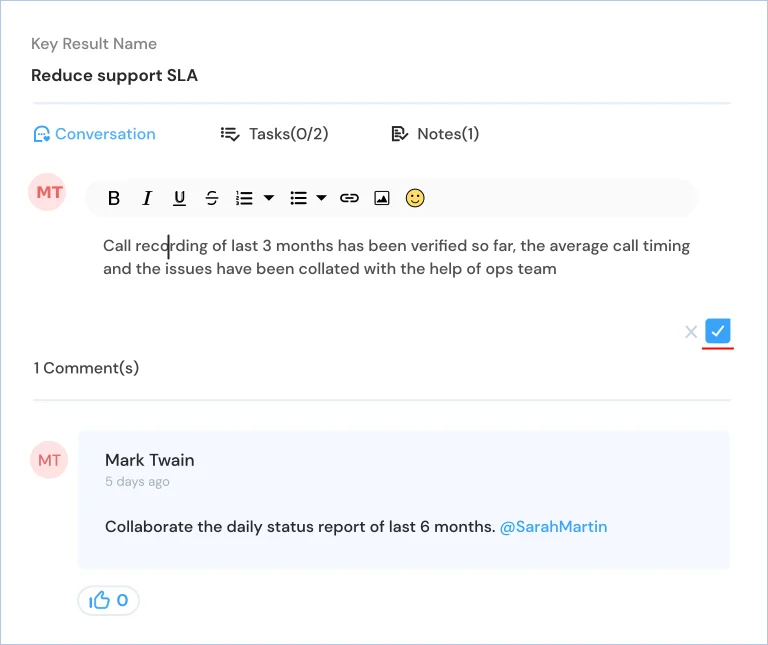
Task: Insert bulleted list
Action: [298, 198]
